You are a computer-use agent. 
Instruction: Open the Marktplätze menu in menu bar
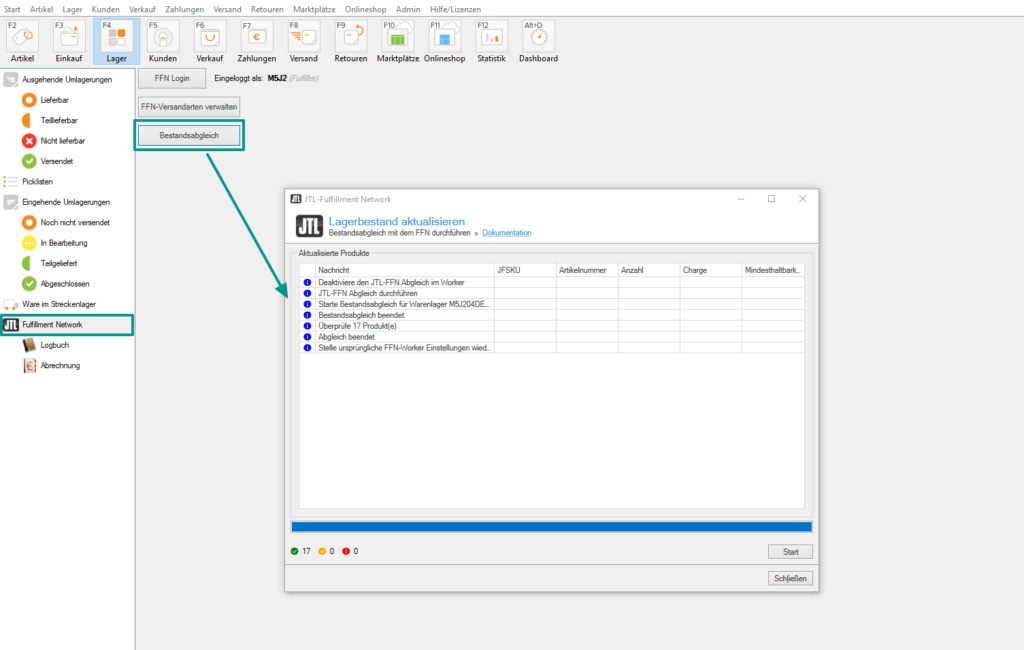[314, 9]
